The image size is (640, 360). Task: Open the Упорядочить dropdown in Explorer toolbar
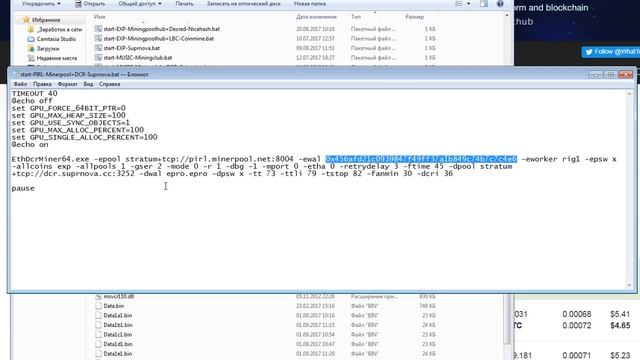41,4
